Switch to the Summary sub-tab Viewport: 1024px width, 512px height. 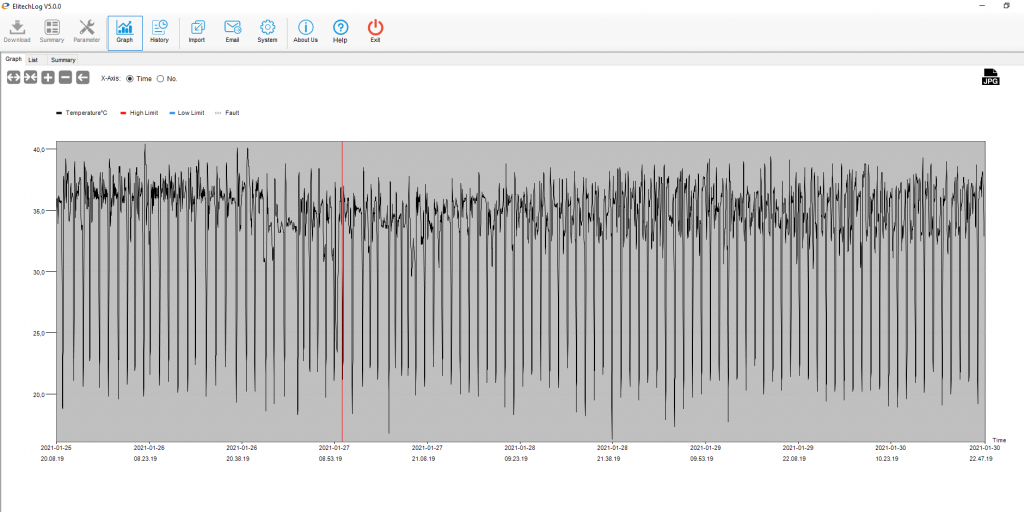(x=63, y=60)
